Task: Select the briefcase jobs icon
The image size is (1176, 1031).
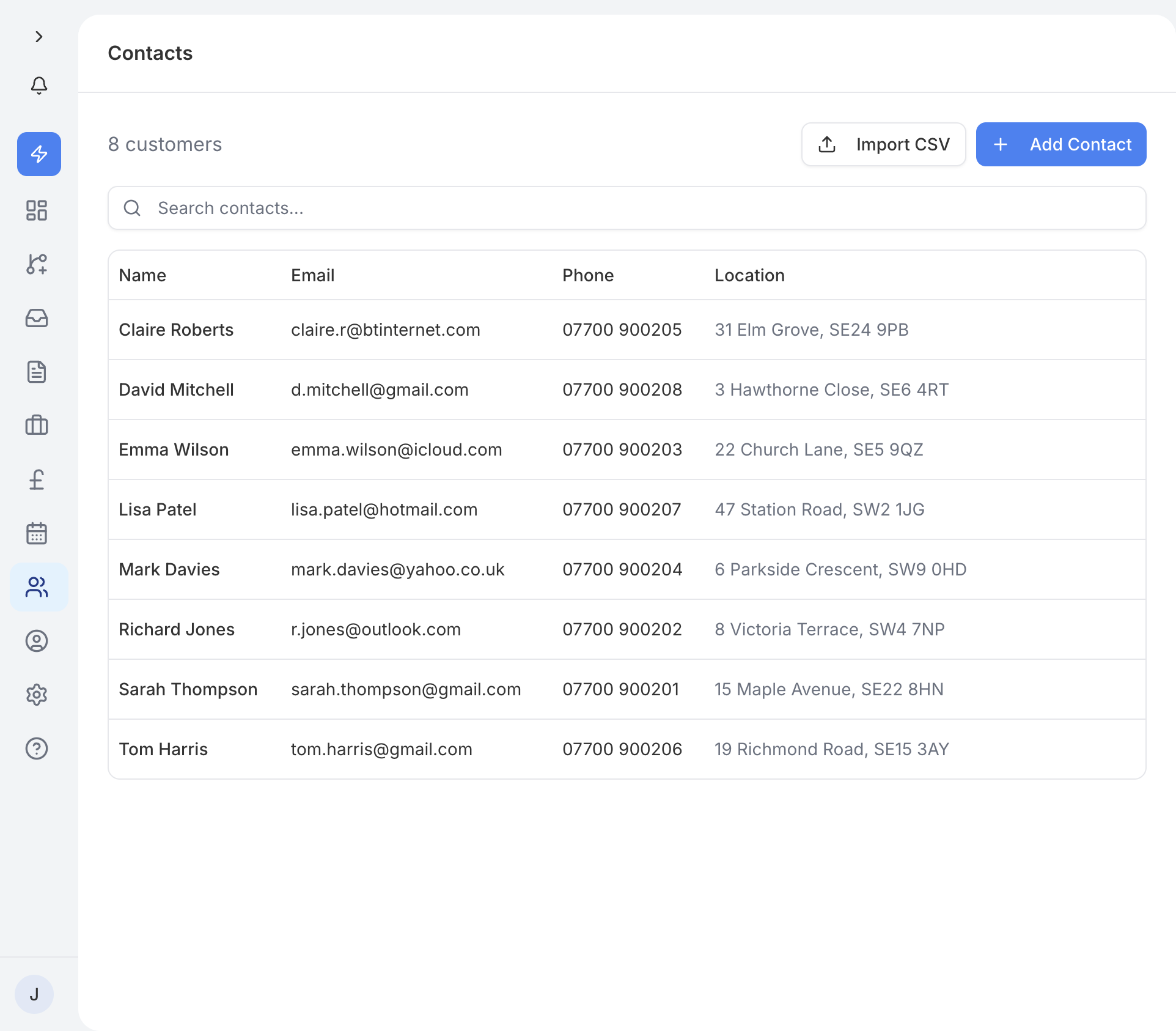Action: (x=37, y=426)
